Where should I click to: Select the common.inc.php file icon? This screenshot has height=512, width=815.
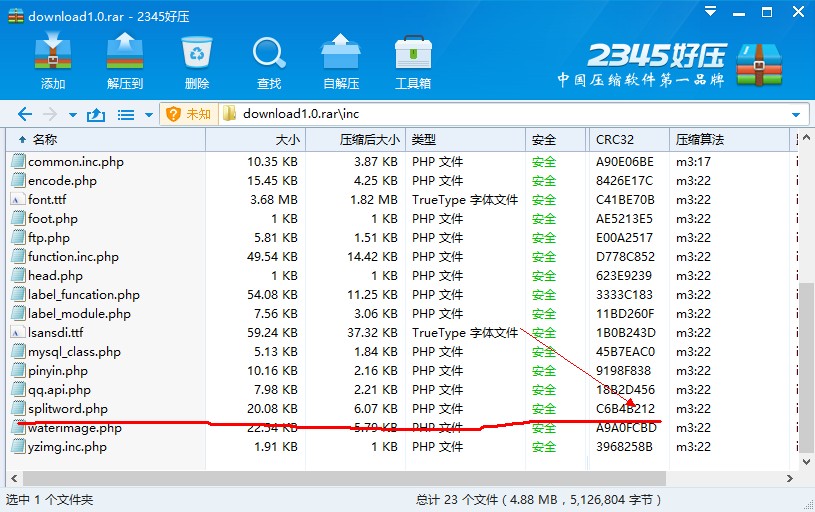[18, 161]
